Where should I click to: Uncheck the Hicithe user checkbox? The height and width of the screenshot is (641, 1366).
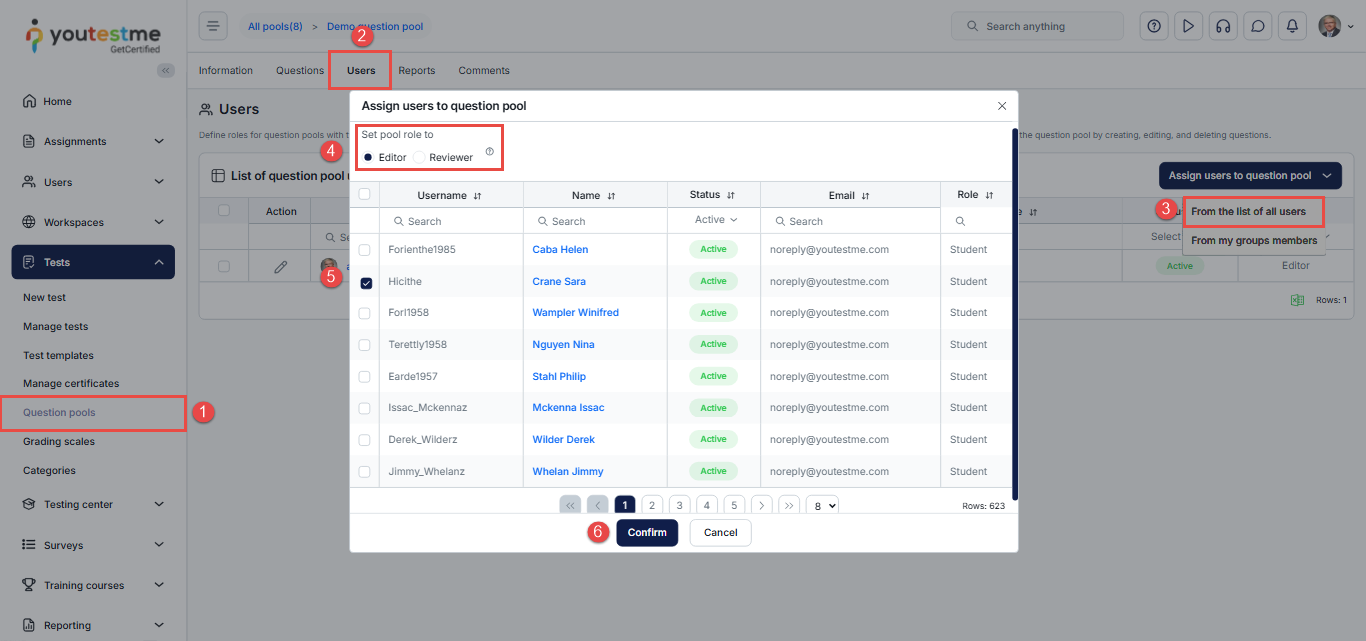[x=365, y=282]
